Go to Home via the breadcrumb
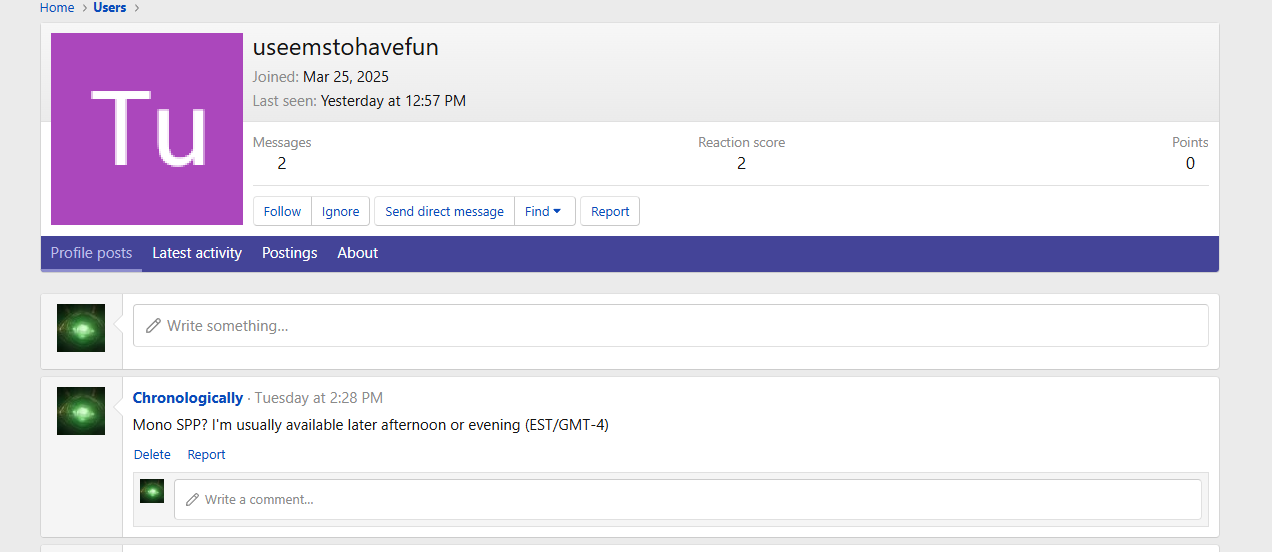Image resolution: width=1272 pixels, height=552 pixels. 57,8
